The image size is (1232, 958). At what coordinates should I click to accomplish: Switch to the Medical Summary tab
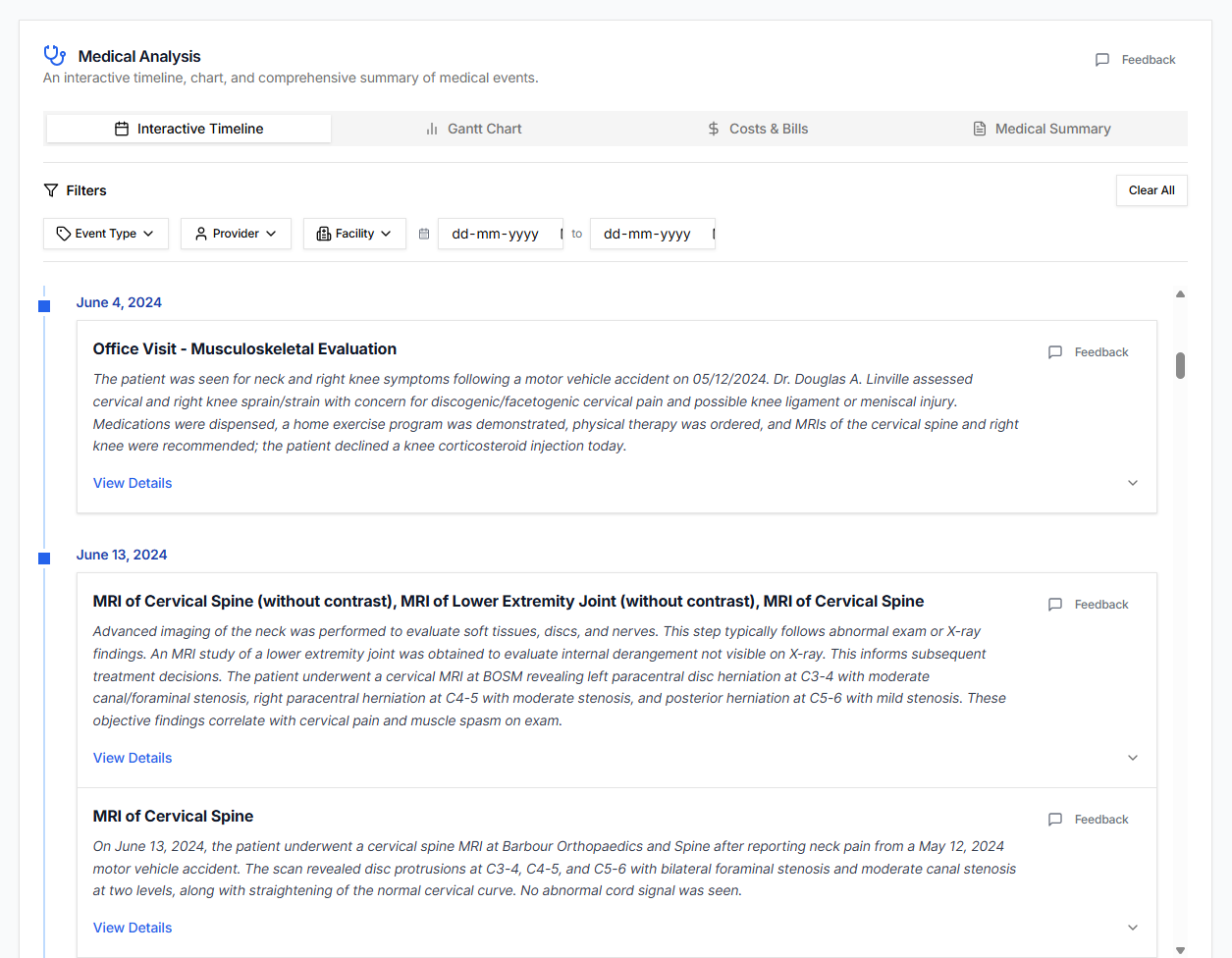pos(1042,129)
